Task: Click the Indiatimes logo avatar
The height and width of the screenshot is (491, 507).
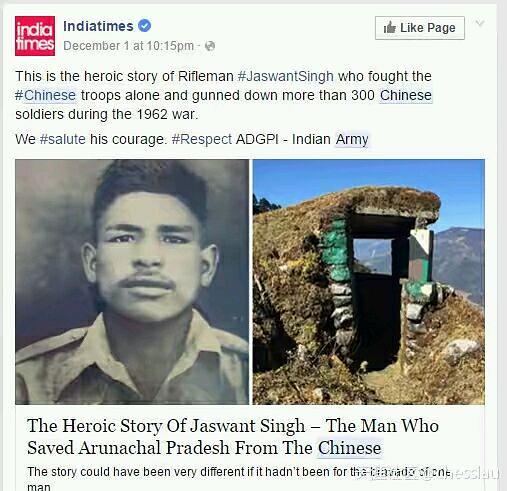Action: point(35,36)
